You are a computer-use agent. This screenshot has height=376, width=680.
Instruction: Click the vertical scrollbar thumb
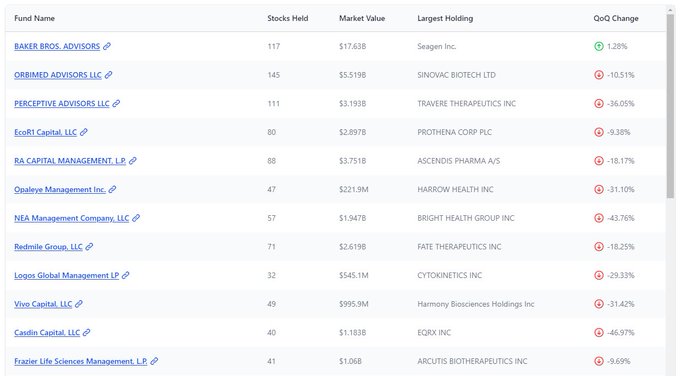coord(670,106)
